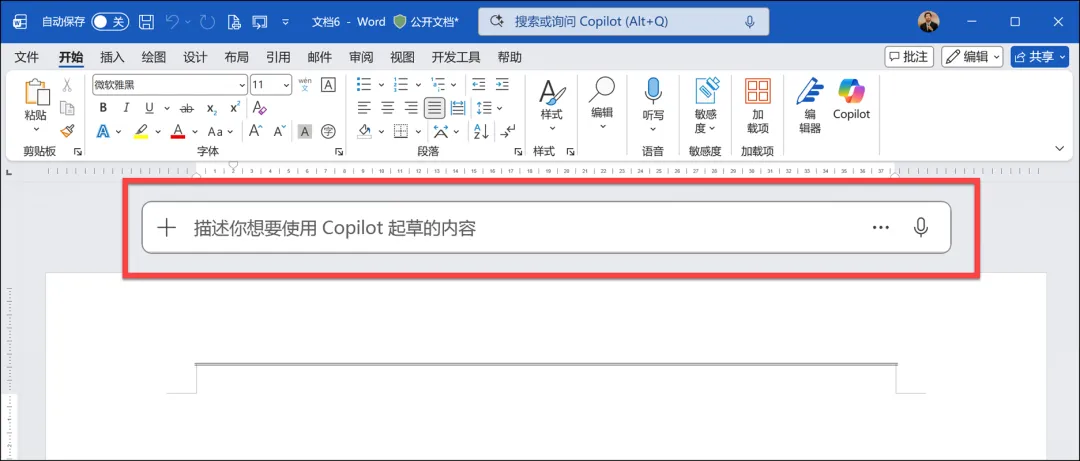1080x461 pixels.
Task: Increase paragraph indent
Action: (502, 85)
